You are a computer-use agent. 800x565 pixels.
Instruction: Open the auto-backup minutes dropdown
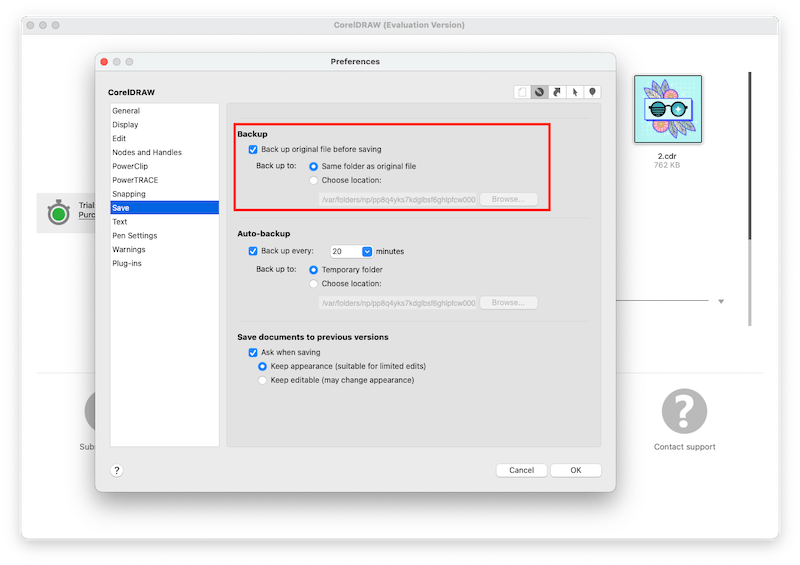[x=367, y=251]
